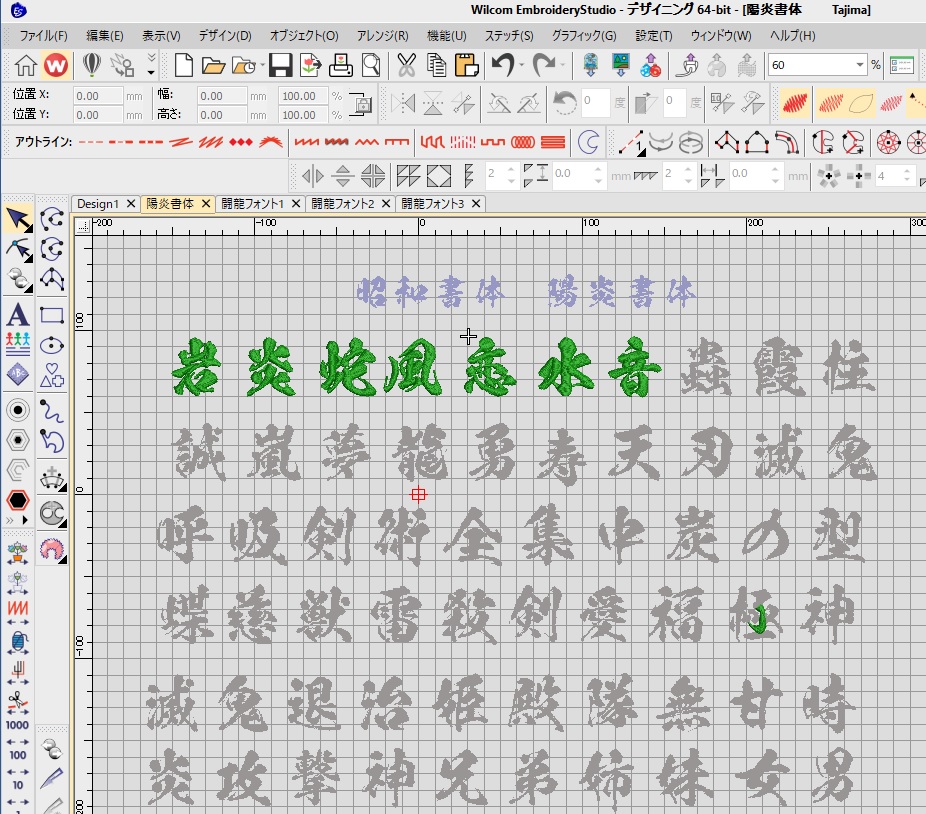This screenshot has height=814, width=926.
Task: Open the ウィンドウ(W) menu
Action: click(720, 35)
